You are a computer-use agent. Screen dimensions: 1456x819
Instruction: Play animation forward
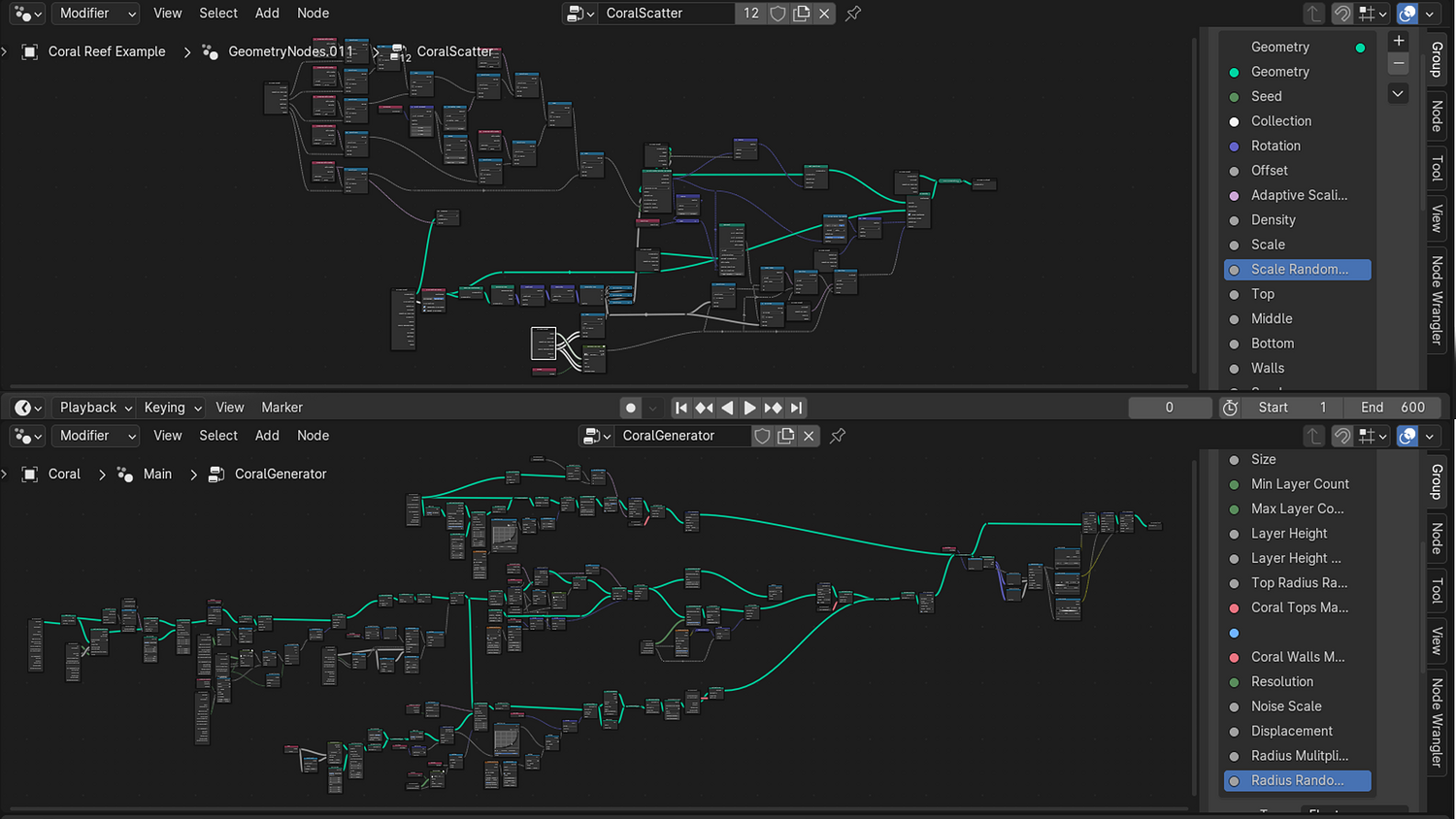[x=749, y=408]
